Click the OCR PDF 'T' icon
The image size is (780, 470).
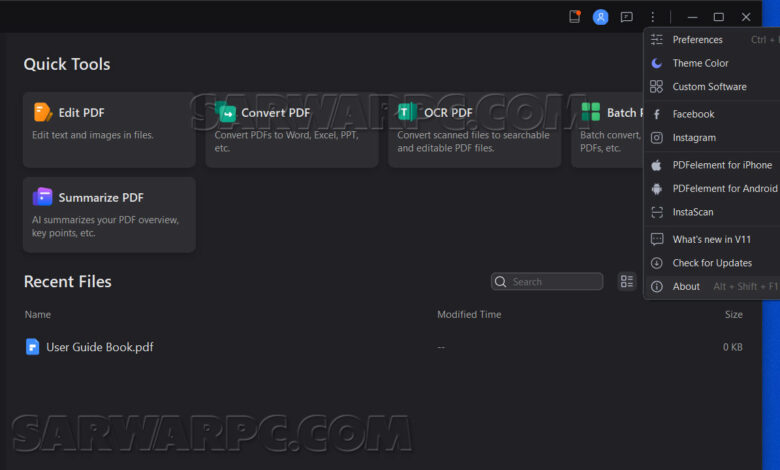tap(407, 112)
